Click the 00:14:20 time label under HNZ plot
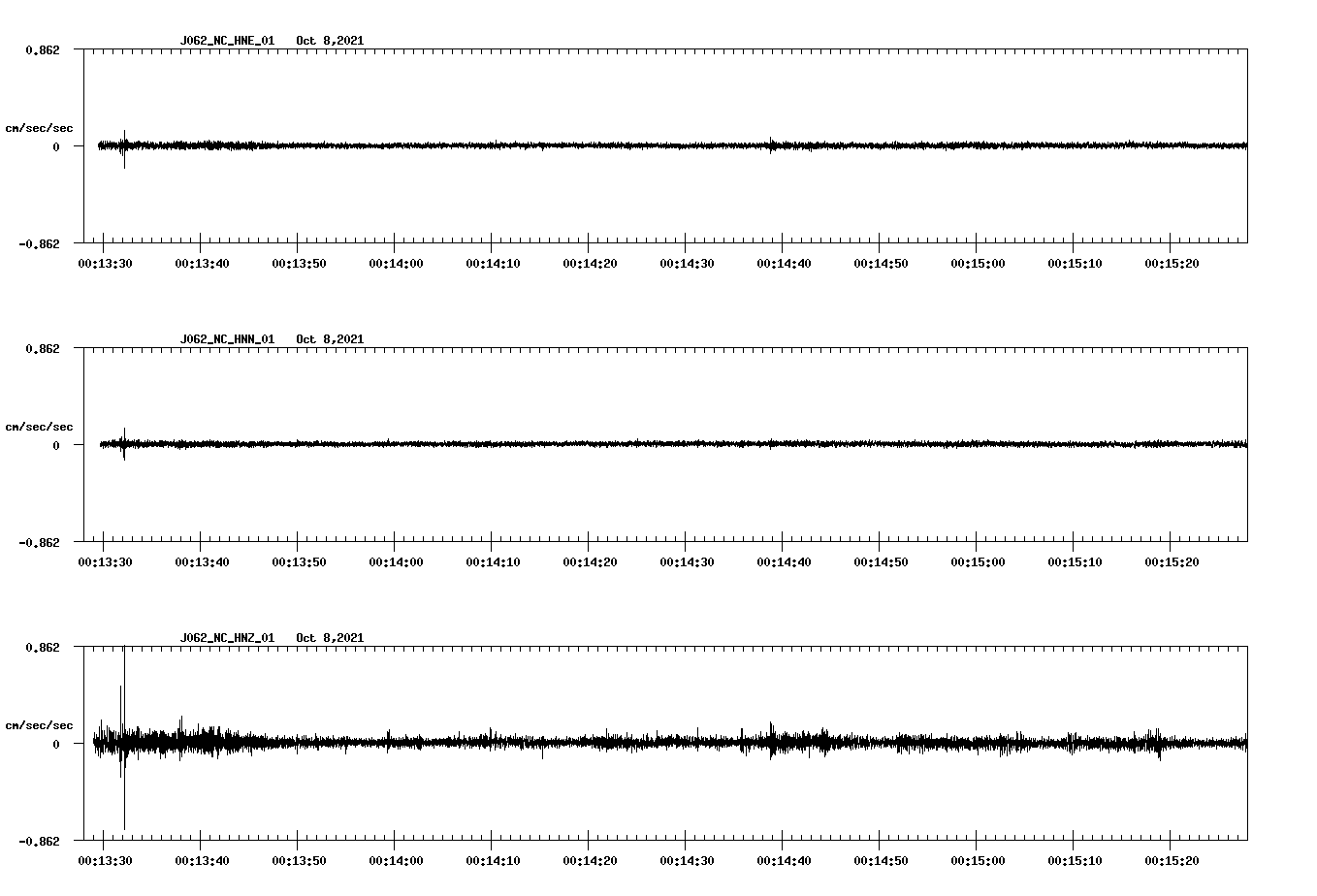This screenshot has height=896, width=1317. pyautogui.click(x=590, y=861)
